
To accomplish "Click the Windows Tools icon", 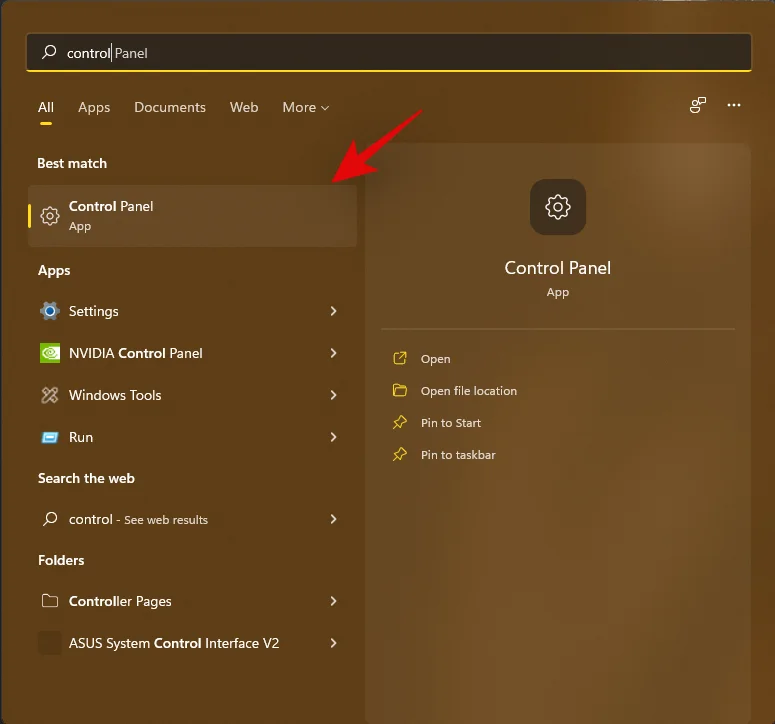I will pos(50,395).
